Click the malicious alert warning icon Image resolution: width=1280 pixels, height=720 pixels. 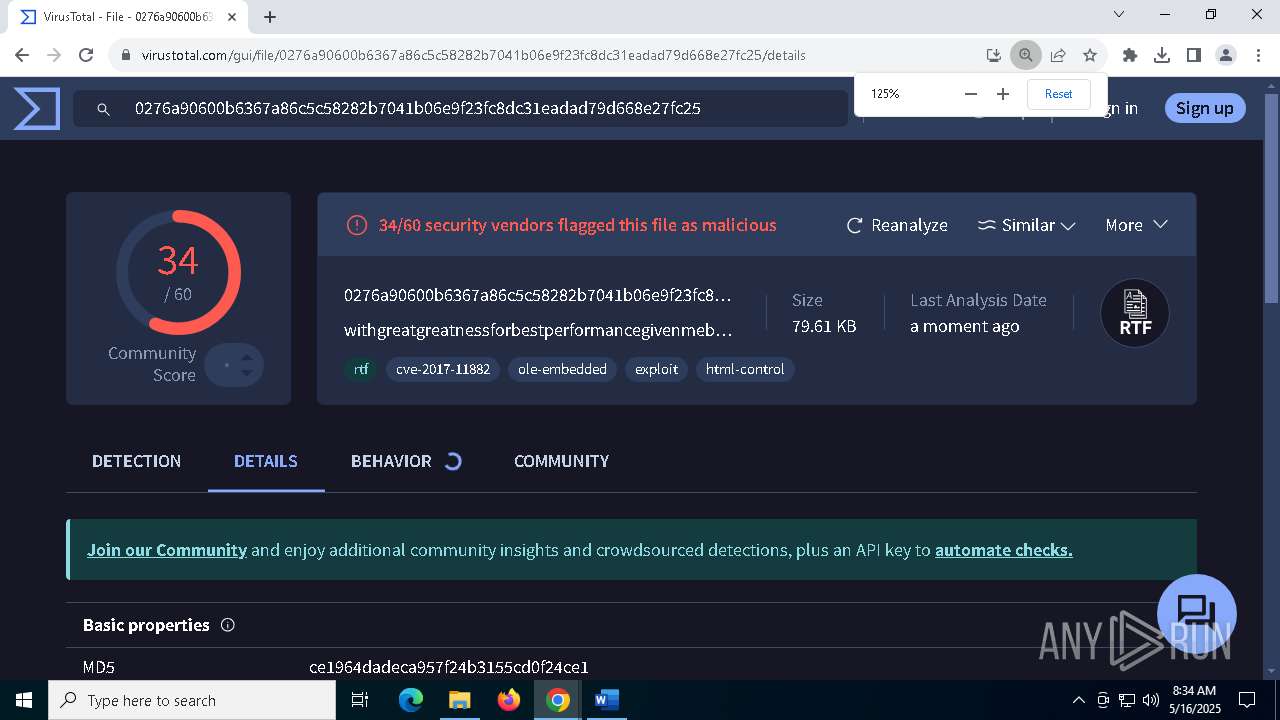[357, 225]
